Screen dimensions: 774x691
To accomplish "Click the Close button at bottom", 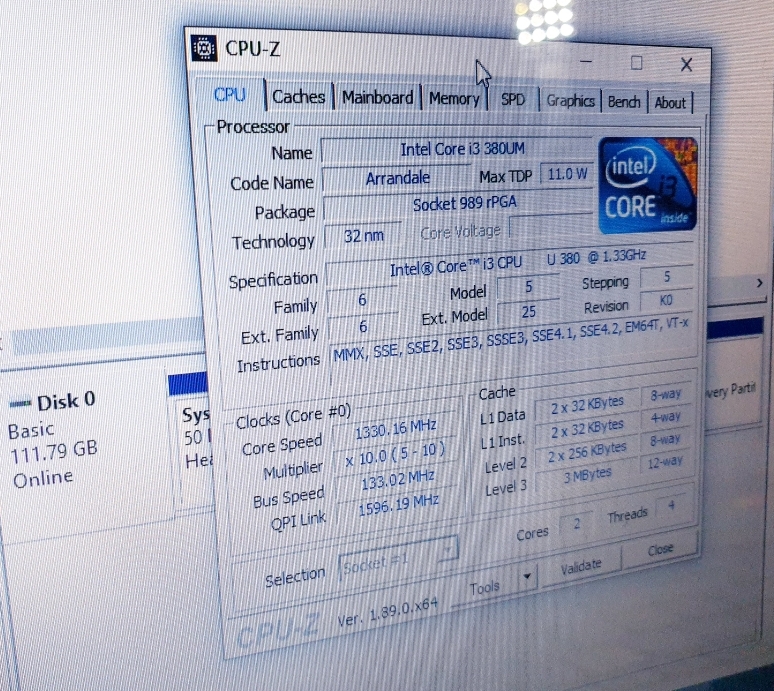I will click(660, 550).
